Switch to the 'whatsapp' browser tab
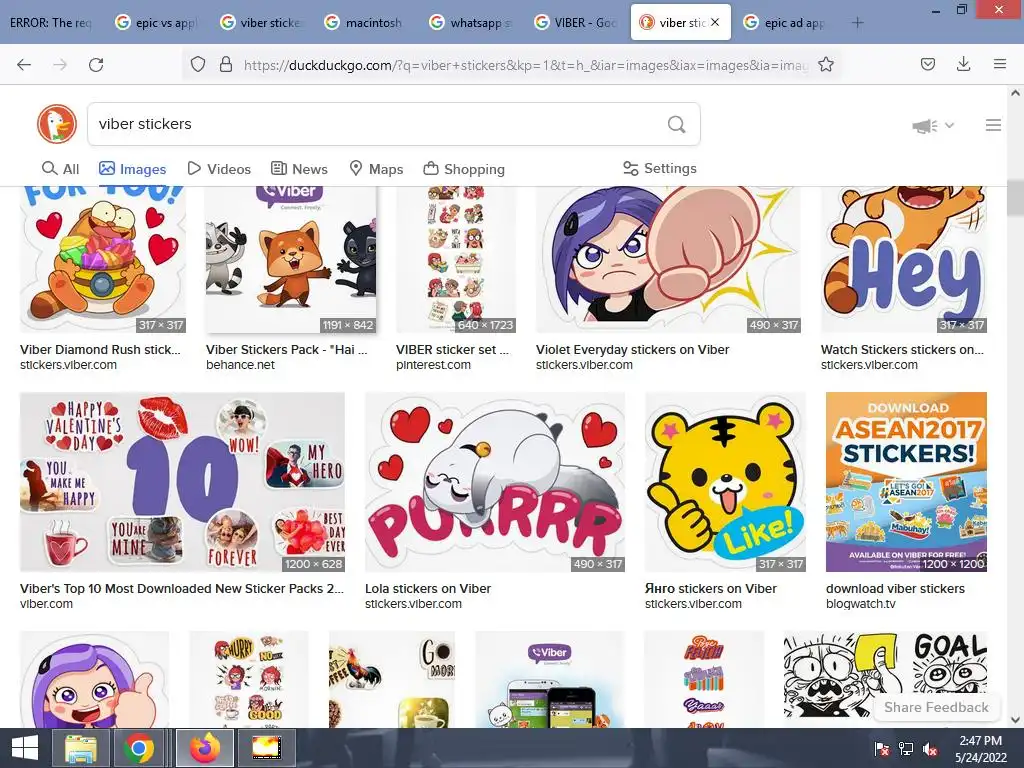This screenshot has height=768, width=1024. [x=470, y=23]
